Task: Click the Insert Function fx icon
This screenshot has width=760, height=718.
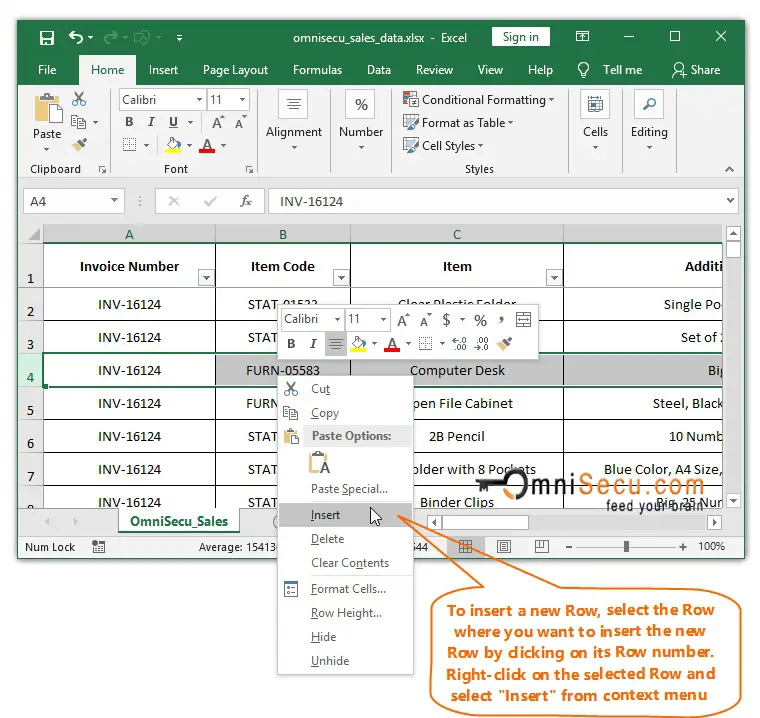Action: point(246,201)
